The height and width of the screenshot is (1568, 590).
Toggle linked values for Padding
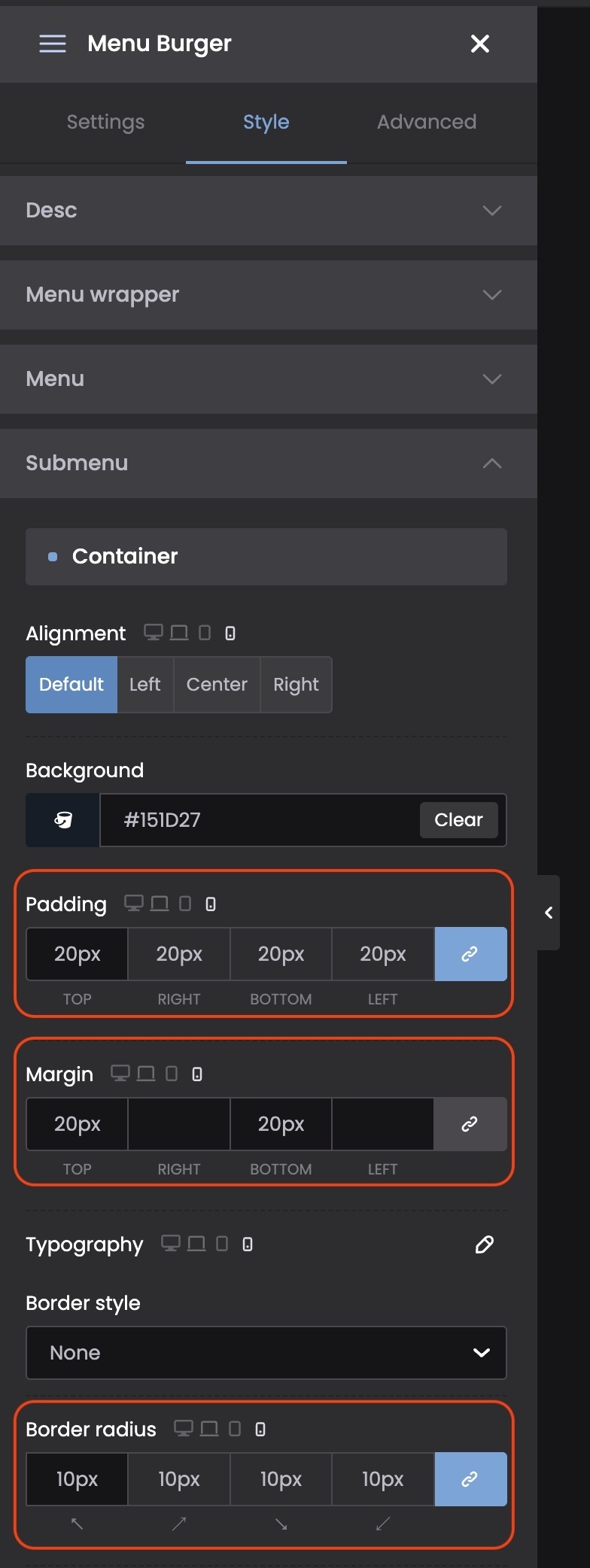[470, 954]
